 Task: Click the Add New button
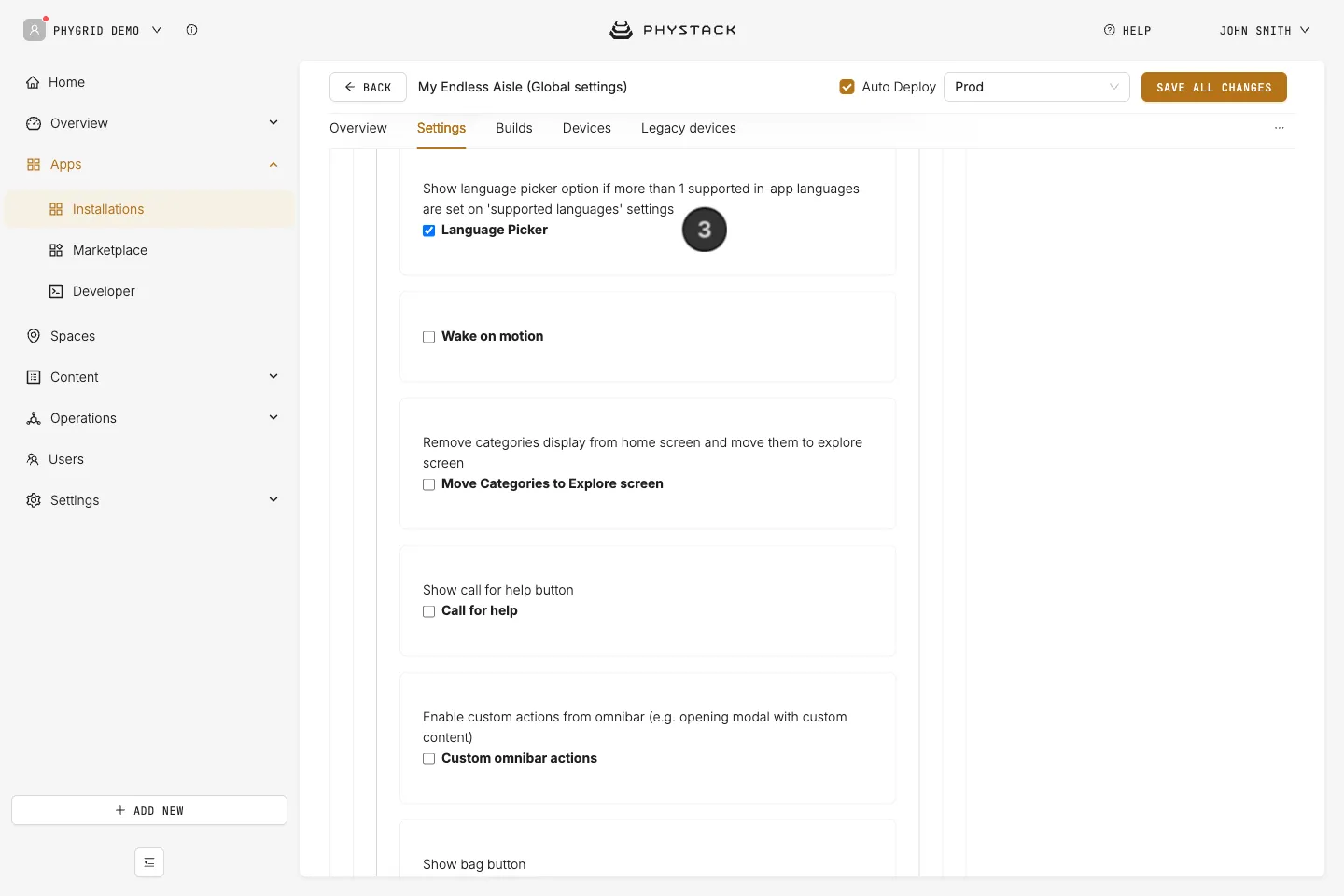(x=149, y=810)
